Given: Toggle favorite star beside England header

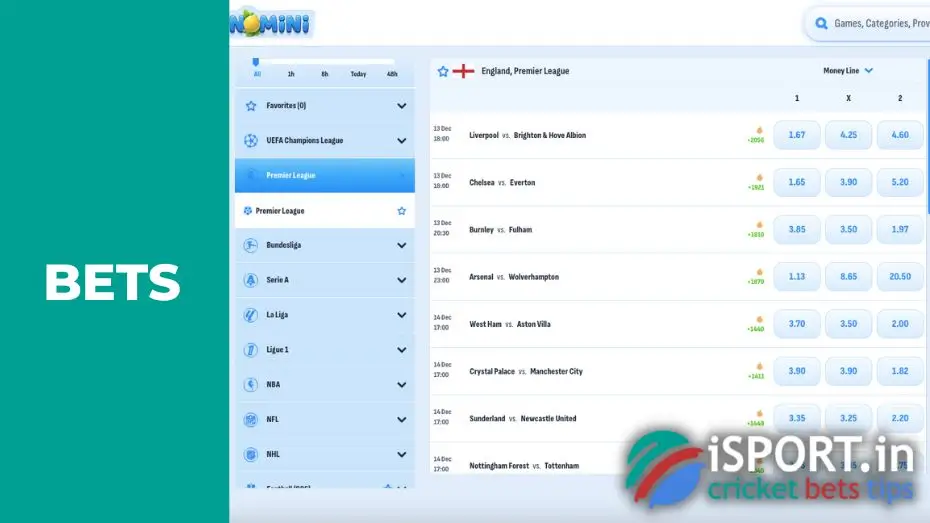Looking at the screenshot, I should click(x=442, y=71).
